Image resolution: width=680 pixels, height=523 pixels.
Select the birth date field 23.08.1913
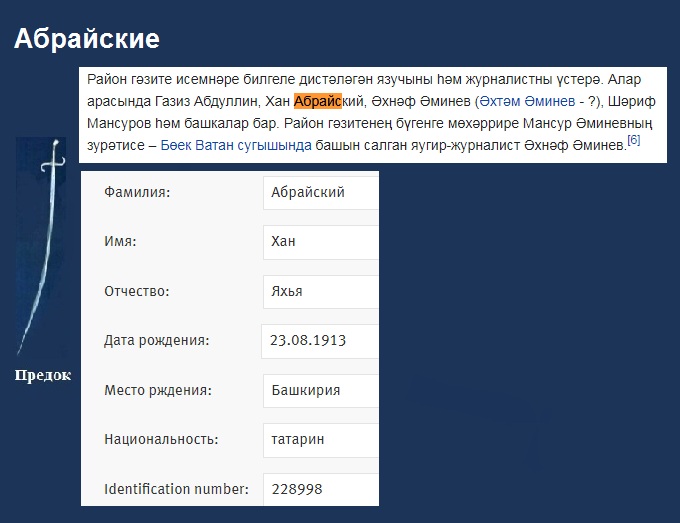click(320, 341)
